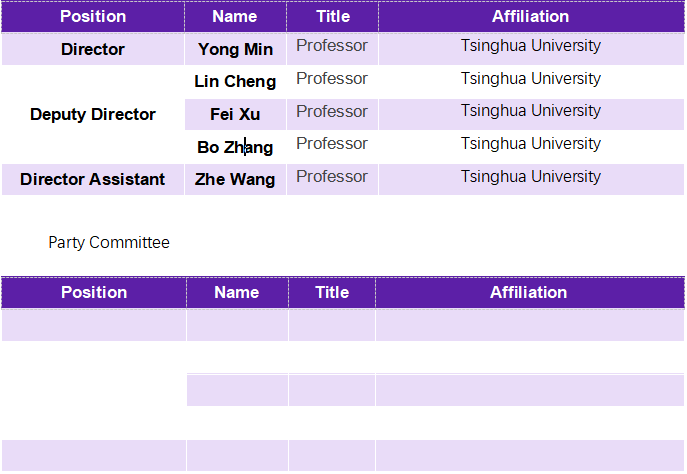This screenshot has height=474, width=687.
Task: Click the Name header in the second table
Action: pos(237,292)
